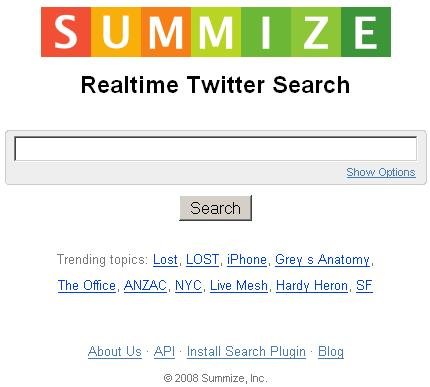Image resolution: width=430 pixels, height=387 pixels.
Task: Go to the Summize Blog
Action: [331, 352]
